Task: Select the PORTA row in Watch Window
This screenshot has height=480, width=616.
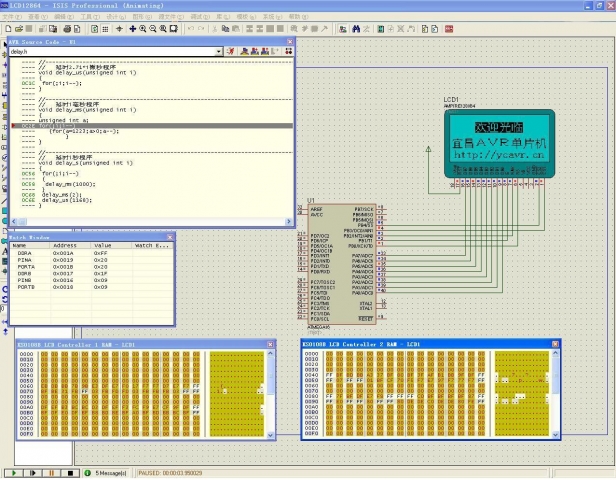Action: click(25, 268)
